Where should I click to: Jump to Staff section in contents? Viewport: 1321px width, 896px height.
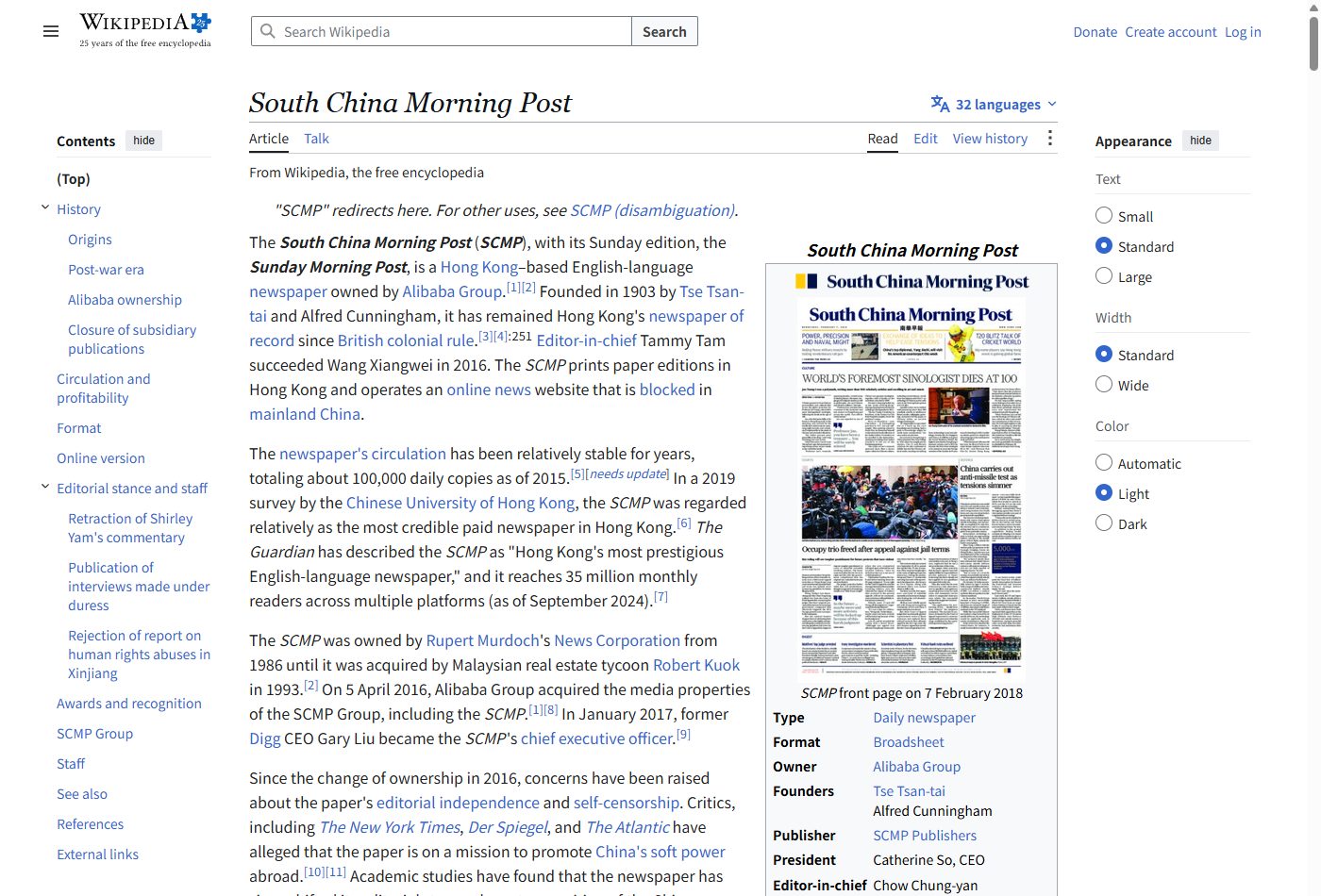pos(71,764)
